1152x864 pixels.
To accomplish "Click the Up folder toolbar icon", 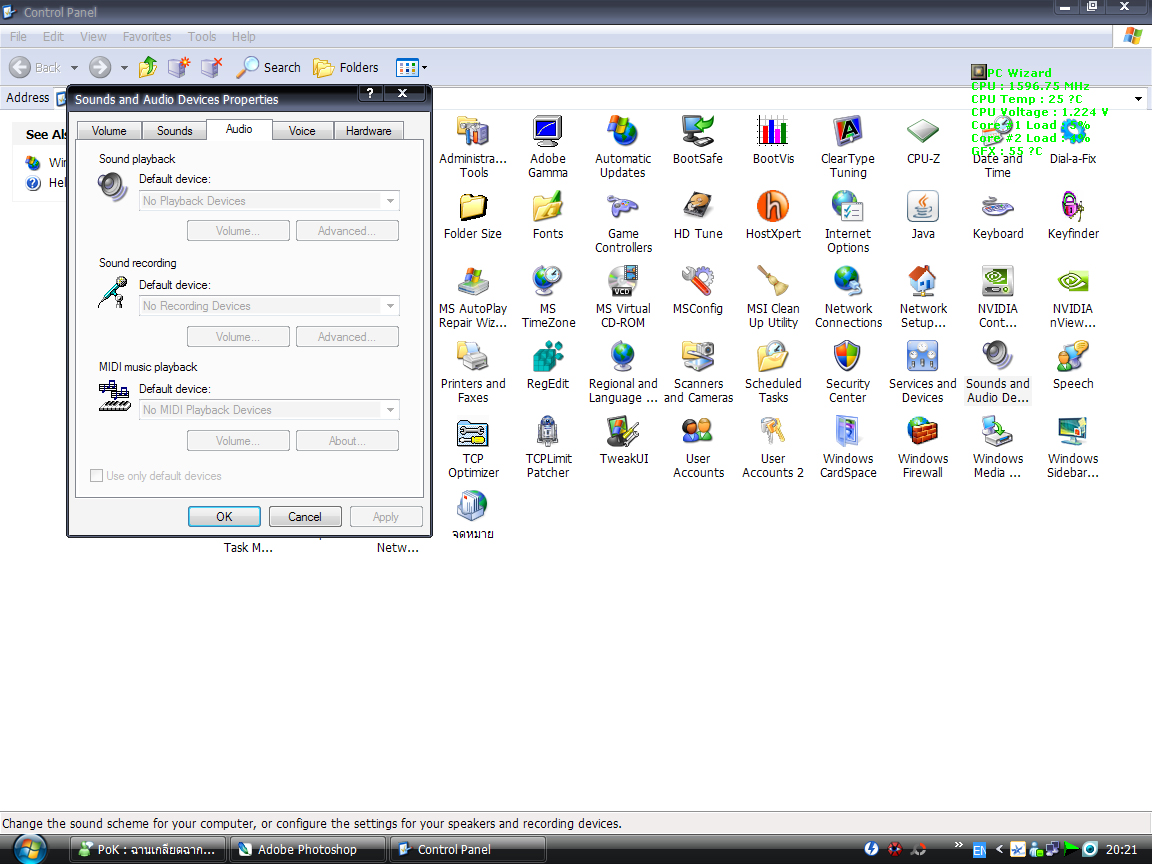I will point(148,67).
